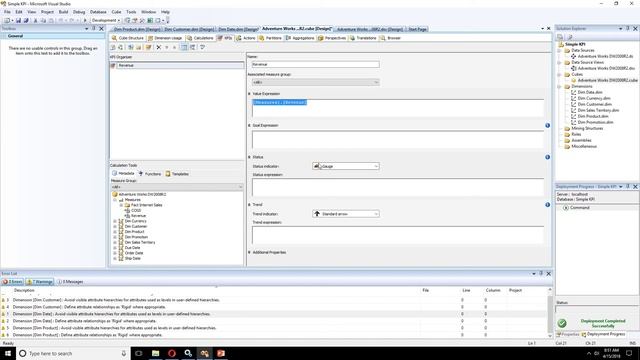The width and height of the screenshot is (640, 360).
Task: Pin the Toolbox panel with auto-hide icon
Action: tap(94, 29)
